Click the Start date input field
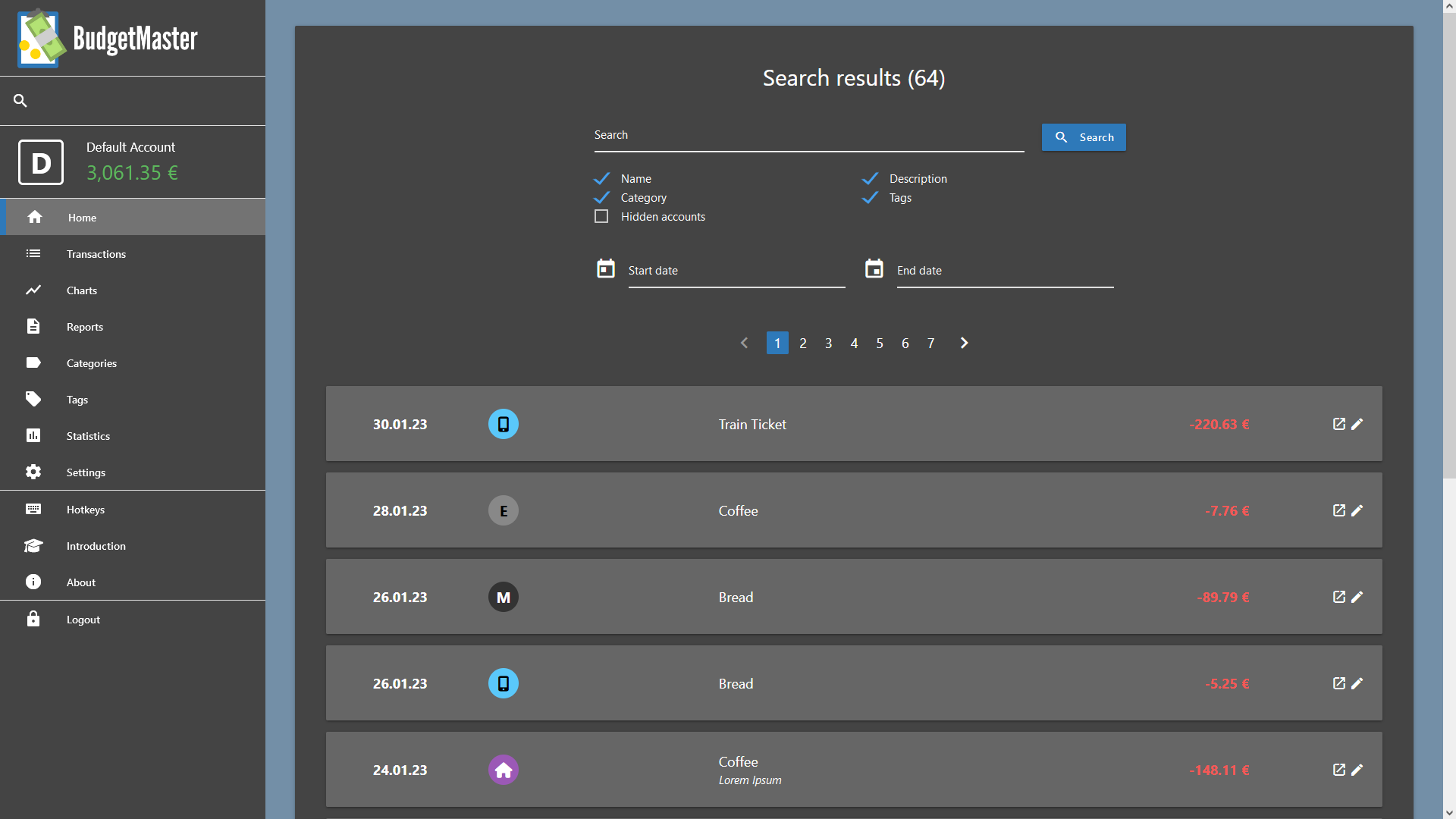1456x819 pixels. coord(736,271)
